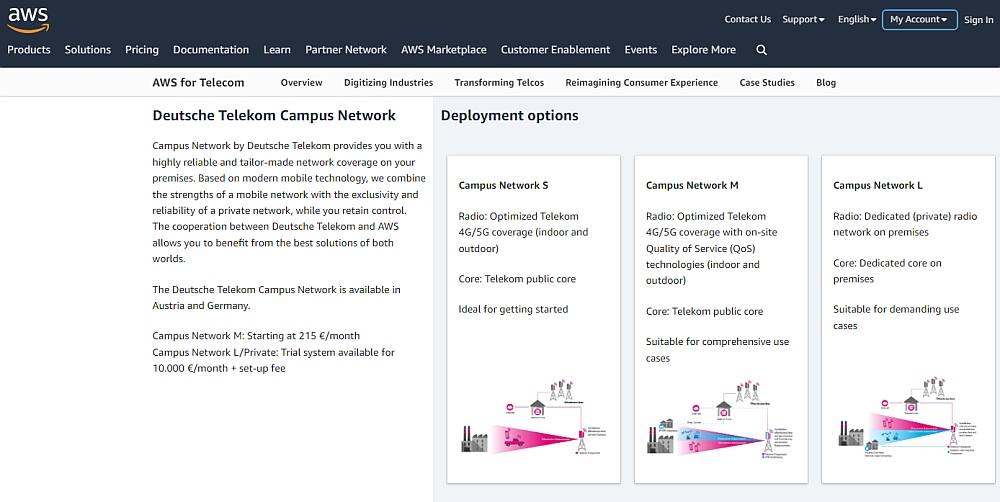
Task: Click 'available in Austria and Germany' sentence
Action: pyautogui.click(x=276, y=297)
